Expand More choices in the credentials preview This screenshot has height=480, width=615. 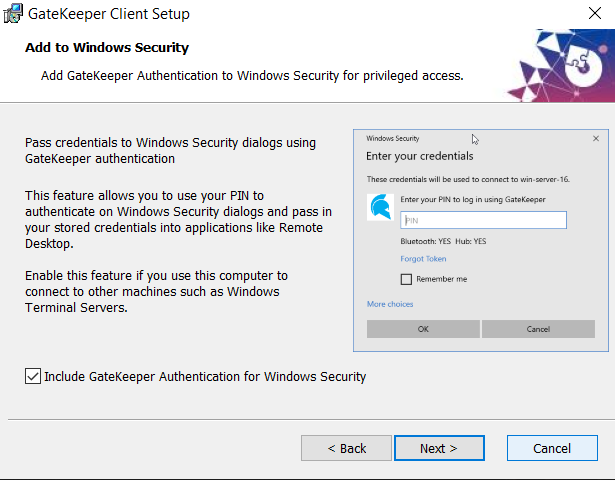click(390, 304)
